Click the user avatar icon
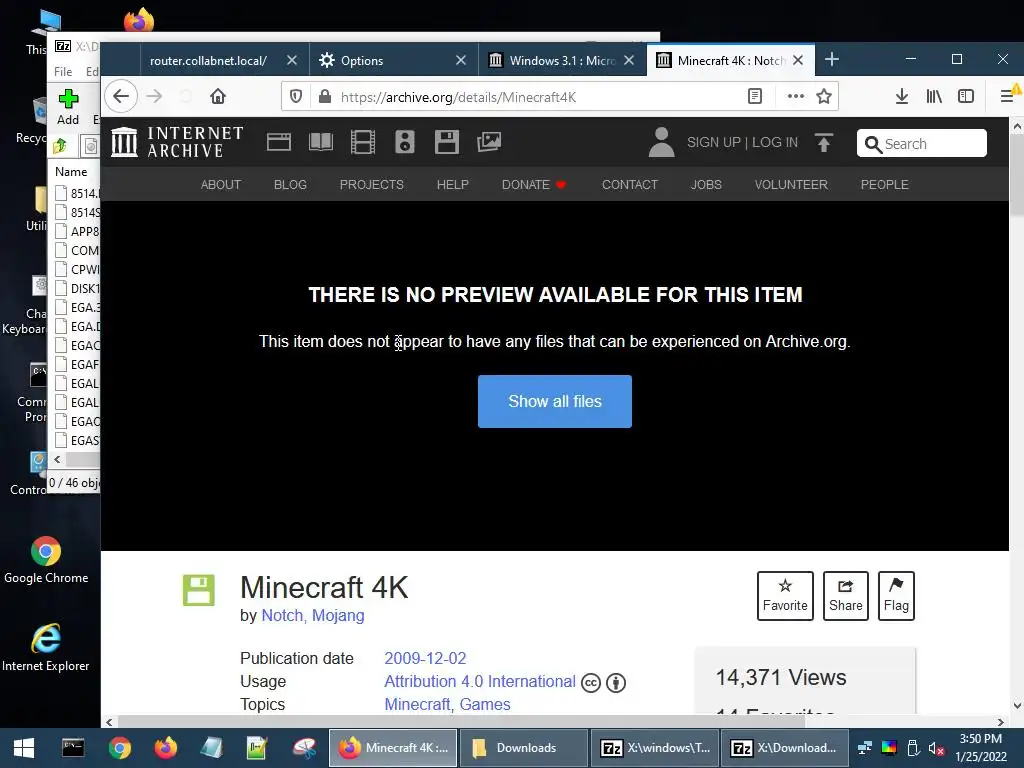The height and width of the screenshot is (768, 1024). (x=661, y=142)
